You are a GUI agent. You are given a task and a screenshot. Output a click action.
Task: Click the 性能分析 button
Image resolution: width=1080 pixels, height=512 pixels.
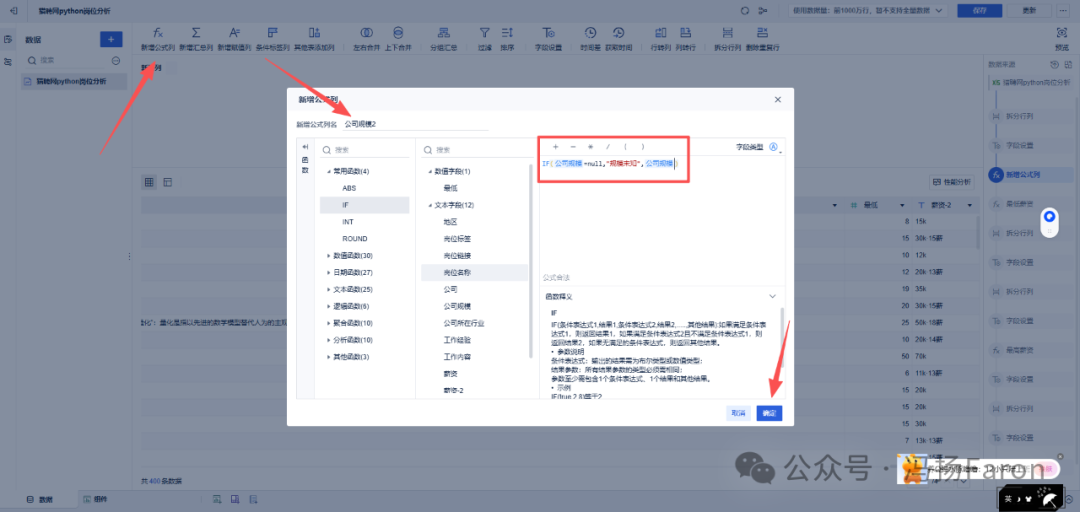coord(951,182)
